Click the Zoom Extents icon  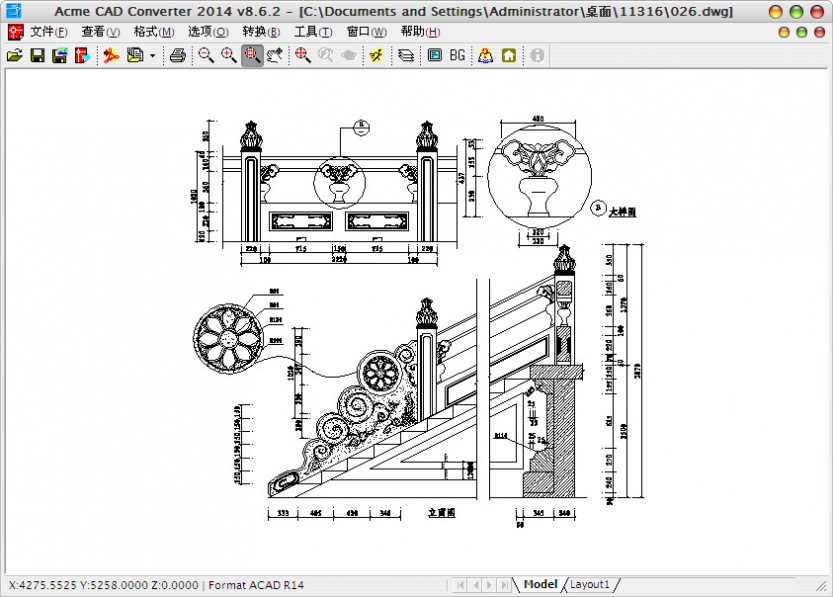click(x=303, y=55)
